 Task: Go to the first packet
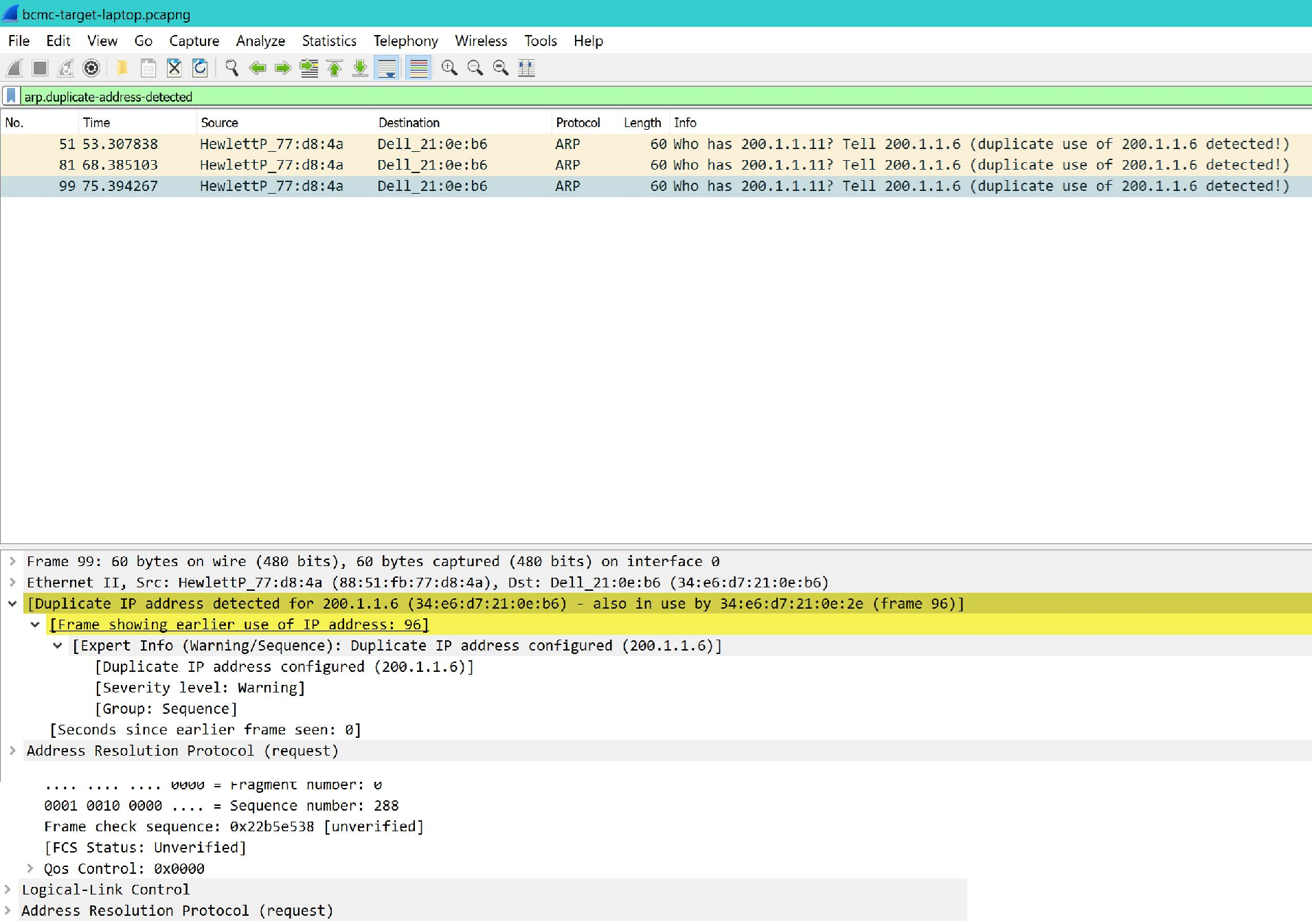[x=335, y=68]
